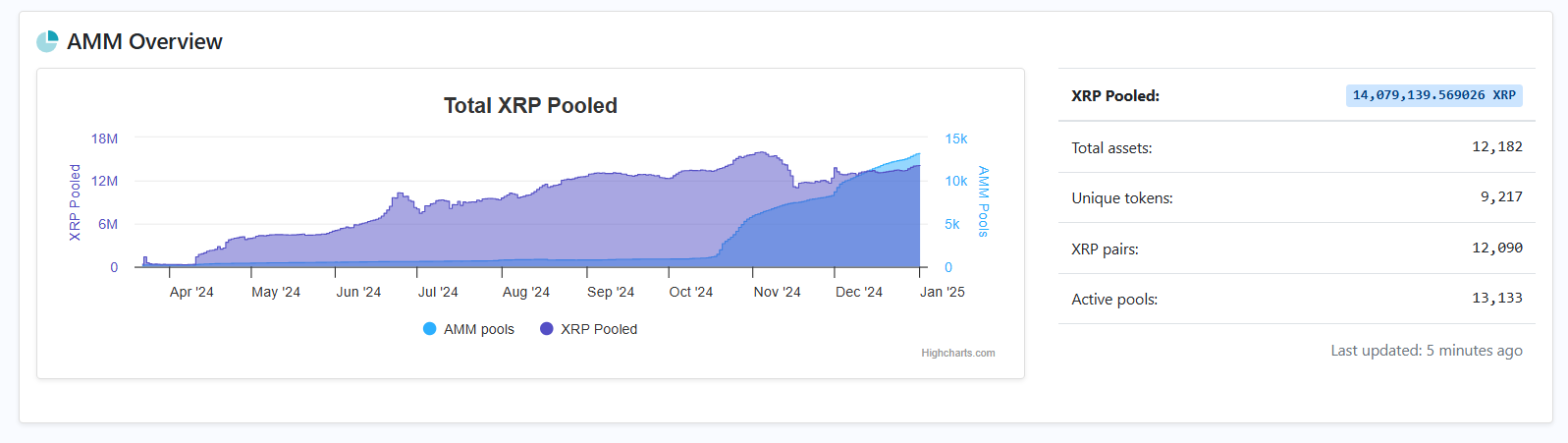Click the Jan '25 axis label

[x=942, y=292]
